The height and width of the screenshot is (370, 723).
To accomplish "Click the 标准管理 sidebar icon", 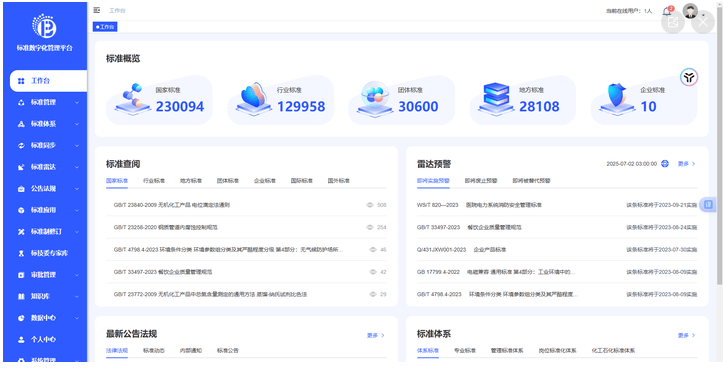I will (x=21, y=102).
